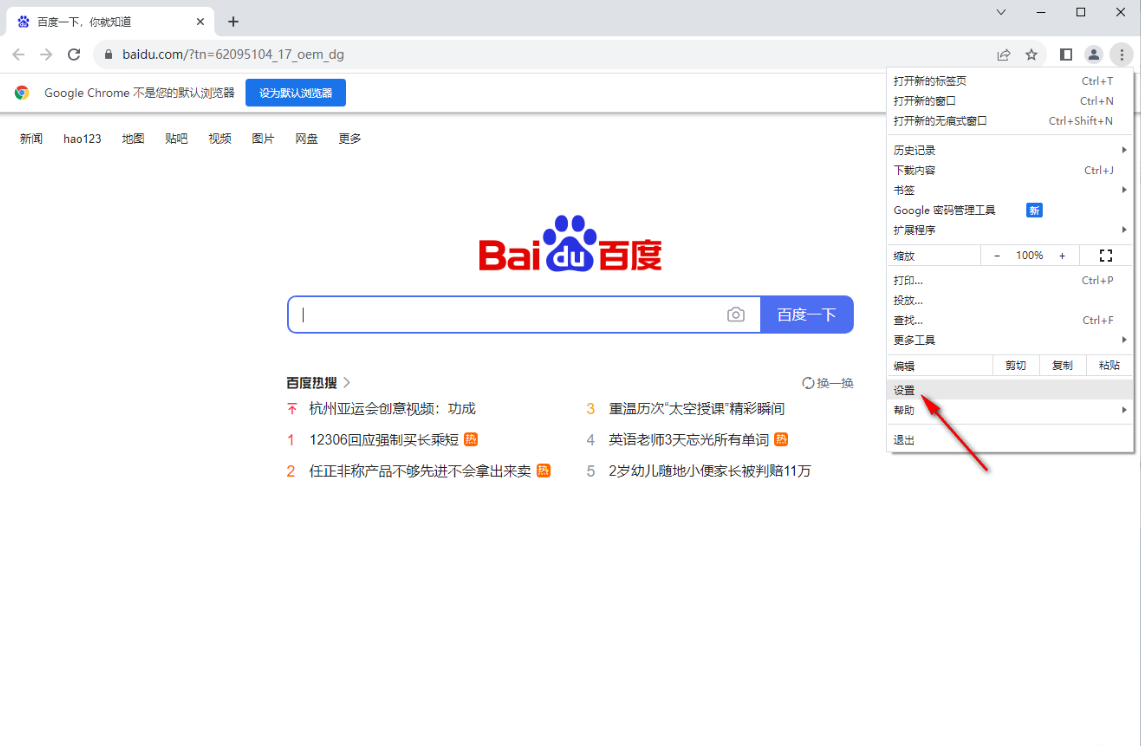Click the address bar URL
Screen dimensions: 1141x746
pos(233,55)
